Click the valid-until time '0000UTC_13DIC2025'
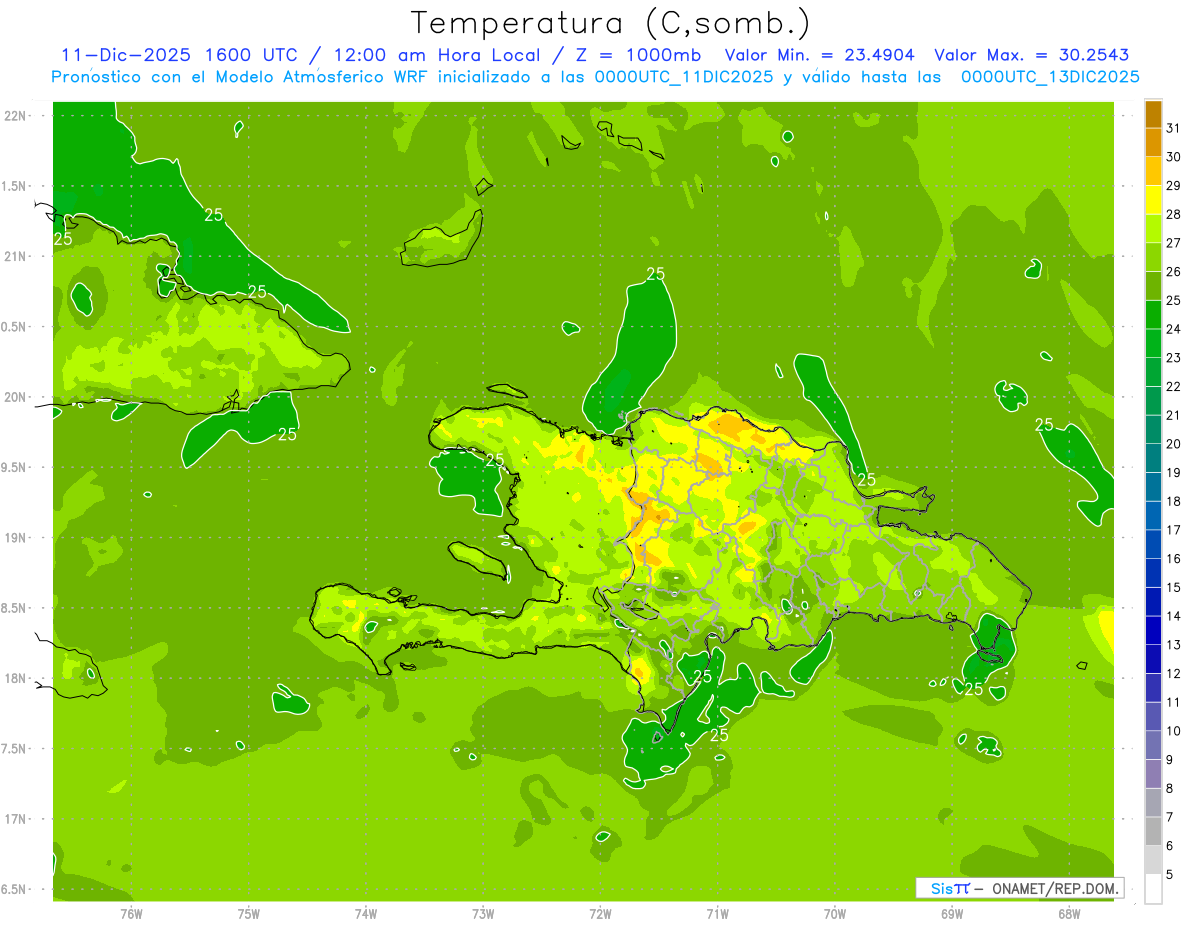The image size is (1200, 927). [x=1050, y=77]
